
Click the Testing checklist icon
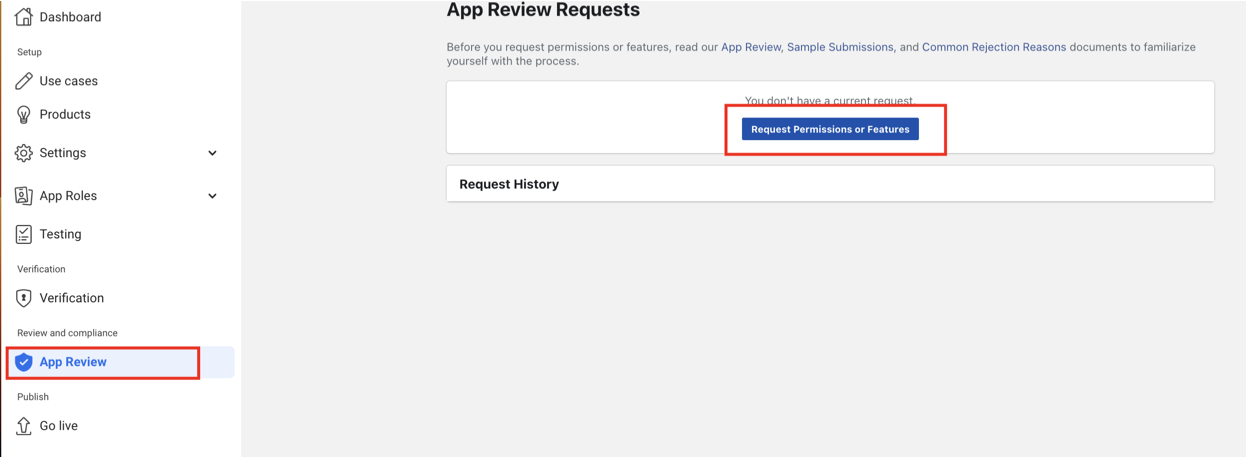24,234
